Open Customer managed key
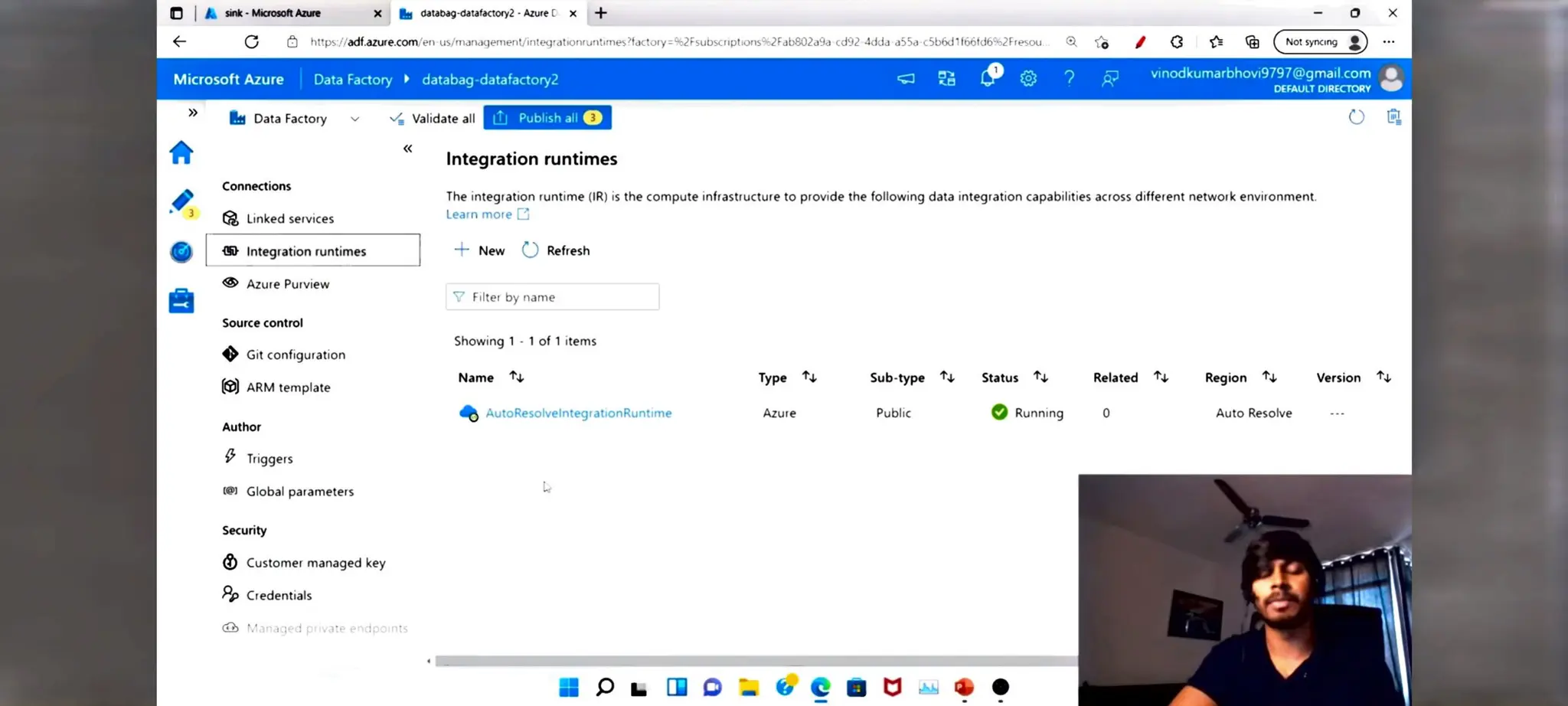Viewport: 1568px width, 706px height. click(315, 562)
